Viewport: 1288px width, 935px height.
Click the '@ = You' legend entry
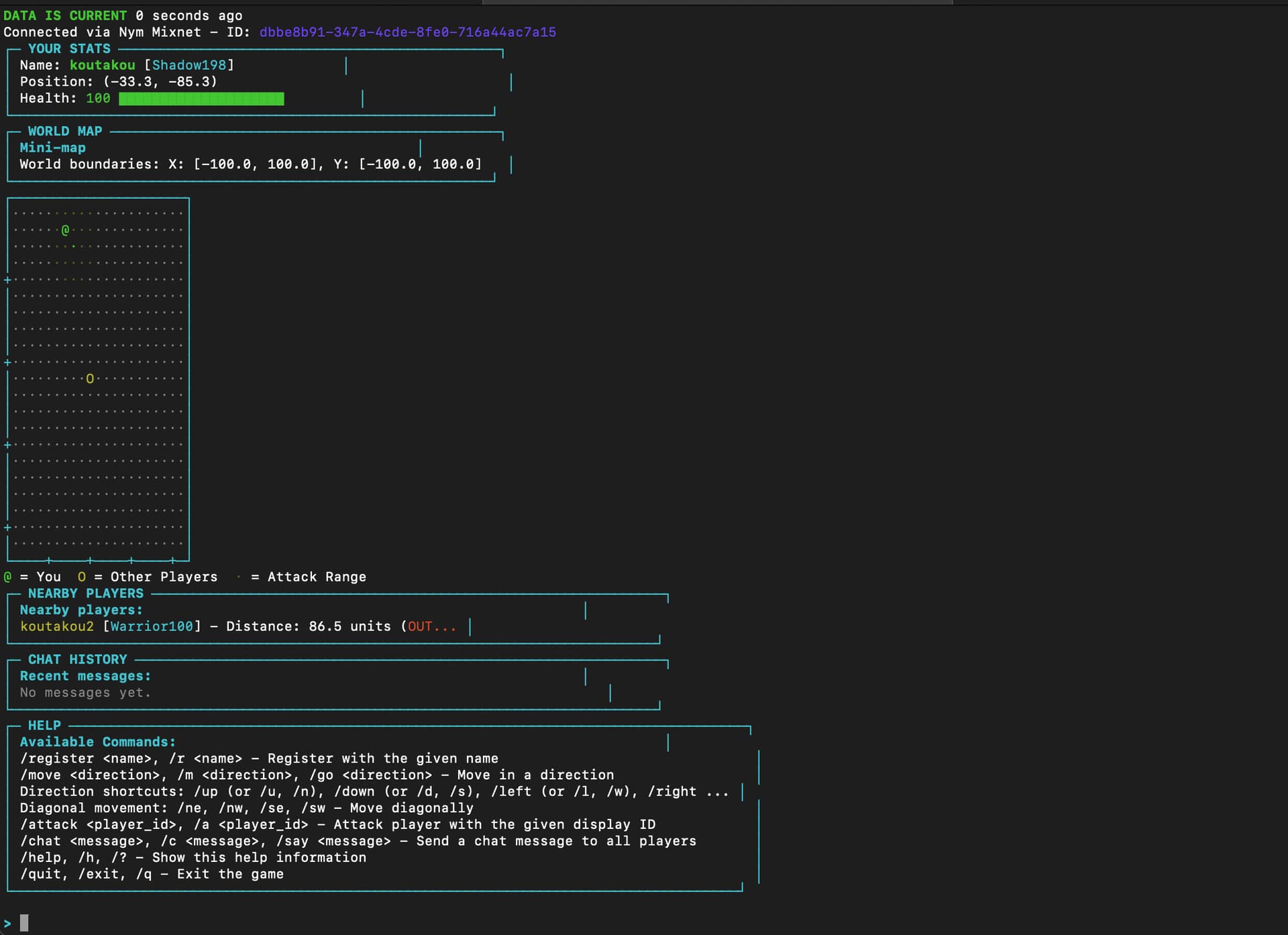pyautogui.click(x=32, y=577)
